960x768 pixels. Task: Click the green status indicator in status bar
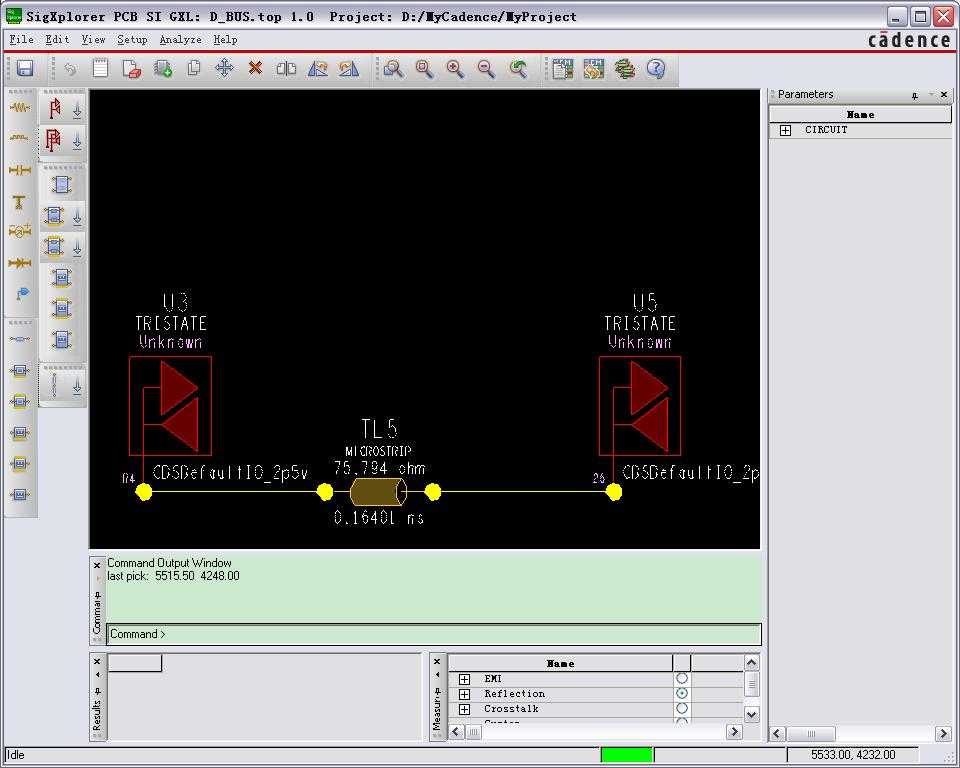pos(627,755)
